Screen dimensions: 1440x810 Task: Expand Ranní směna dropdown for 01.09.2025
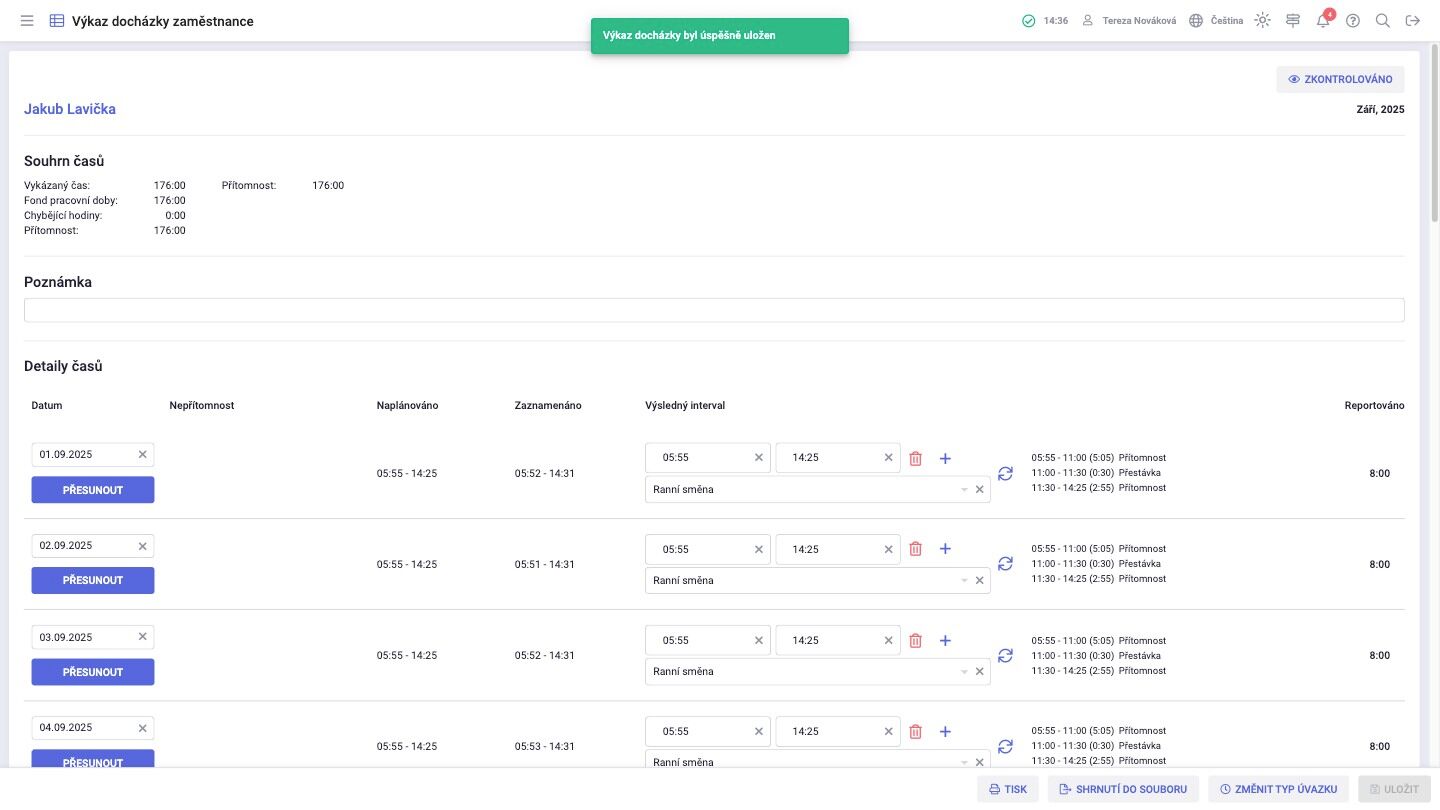[x=964, y=490]
